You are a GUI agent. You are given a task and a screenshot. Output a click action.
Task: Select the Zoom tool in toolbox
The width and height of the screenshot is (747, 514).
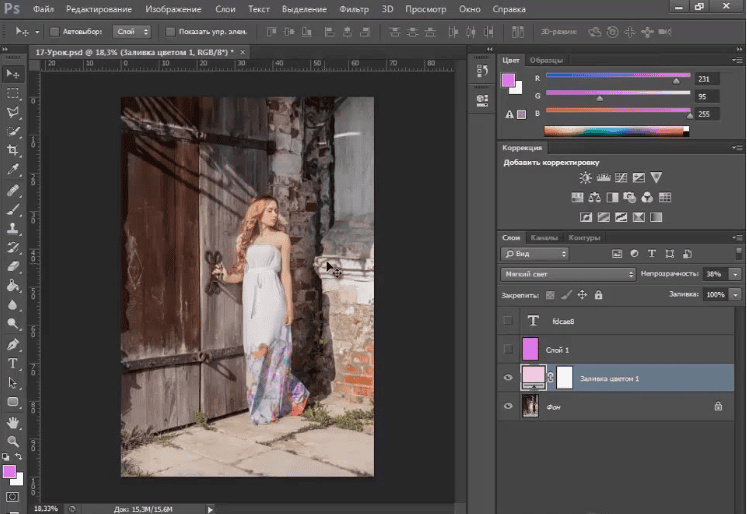coord(13,441)
